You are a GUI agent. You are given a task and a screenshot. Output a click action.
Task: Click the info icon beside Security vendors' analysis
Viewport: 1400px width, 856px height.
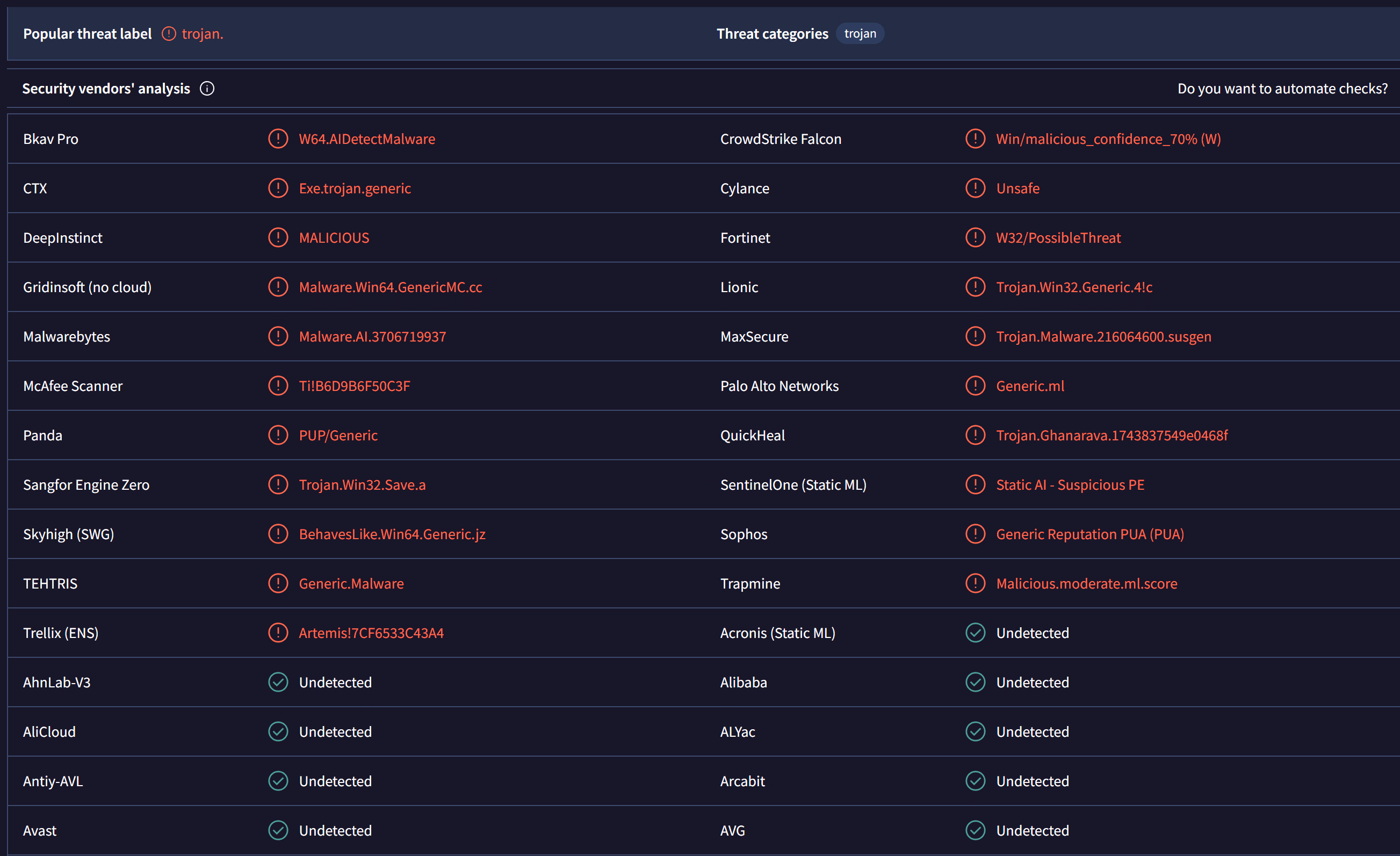[207, 89]
